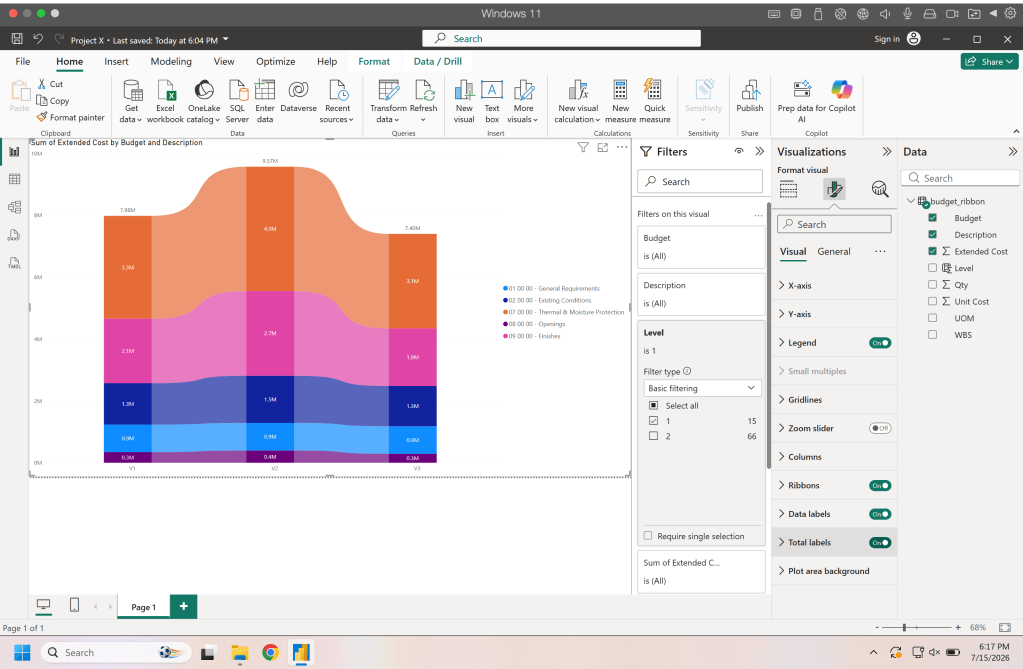Check filter value 2 checkbox
Viewport: 1023px width, 669px height.
pyautogui.click(x=653, y=436)
